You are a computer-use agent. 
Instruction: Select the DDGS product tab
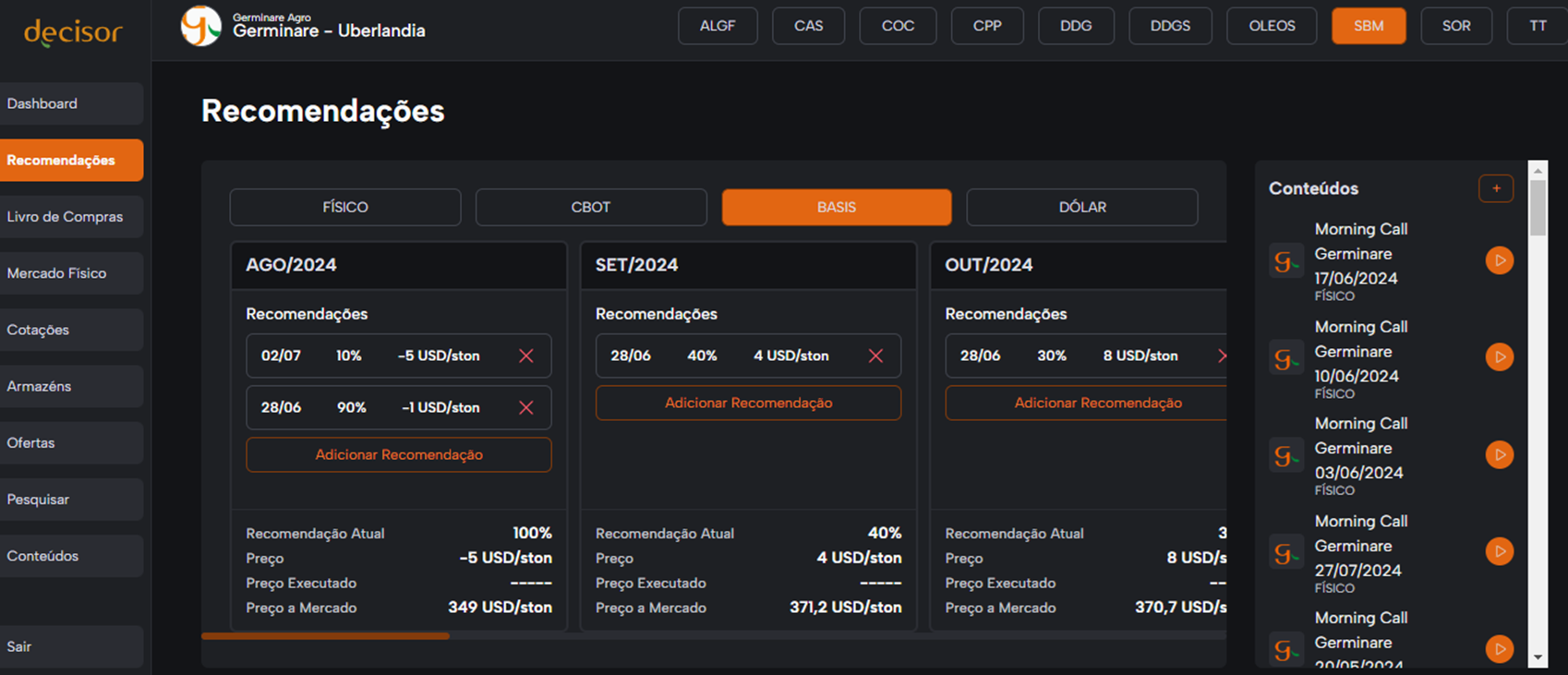1170,26
